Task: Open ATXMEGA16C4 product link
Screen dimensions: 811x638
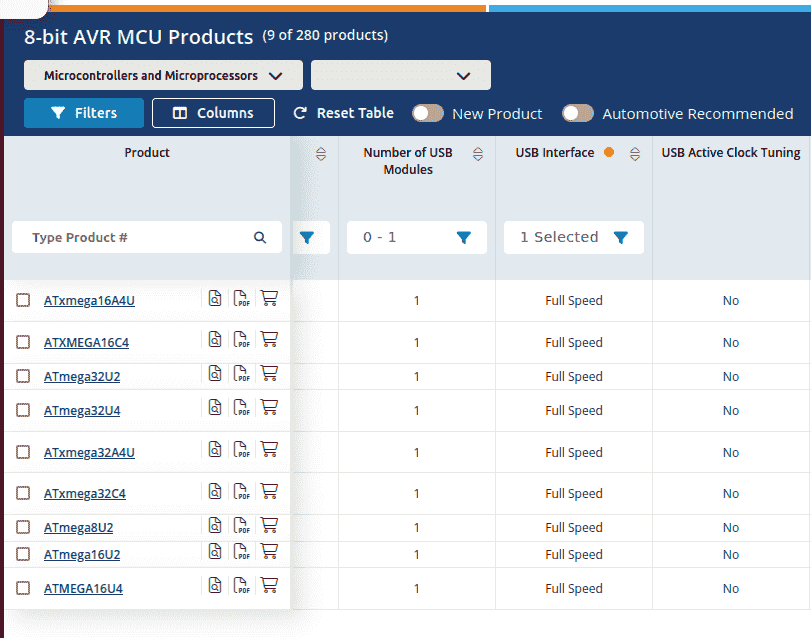Action: pyautogui.click(x=86, y=342)
